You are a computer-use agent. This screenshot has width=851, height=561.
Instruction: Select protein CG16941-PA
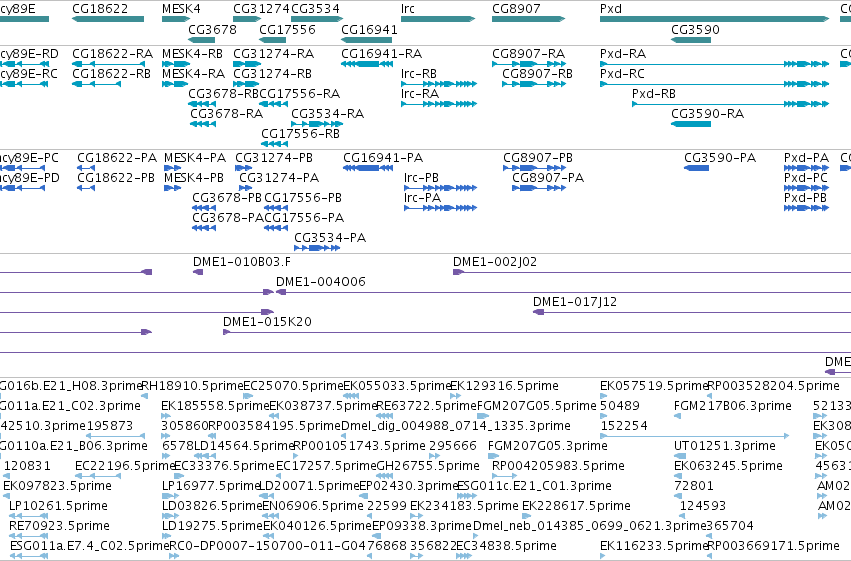[383, 157]
